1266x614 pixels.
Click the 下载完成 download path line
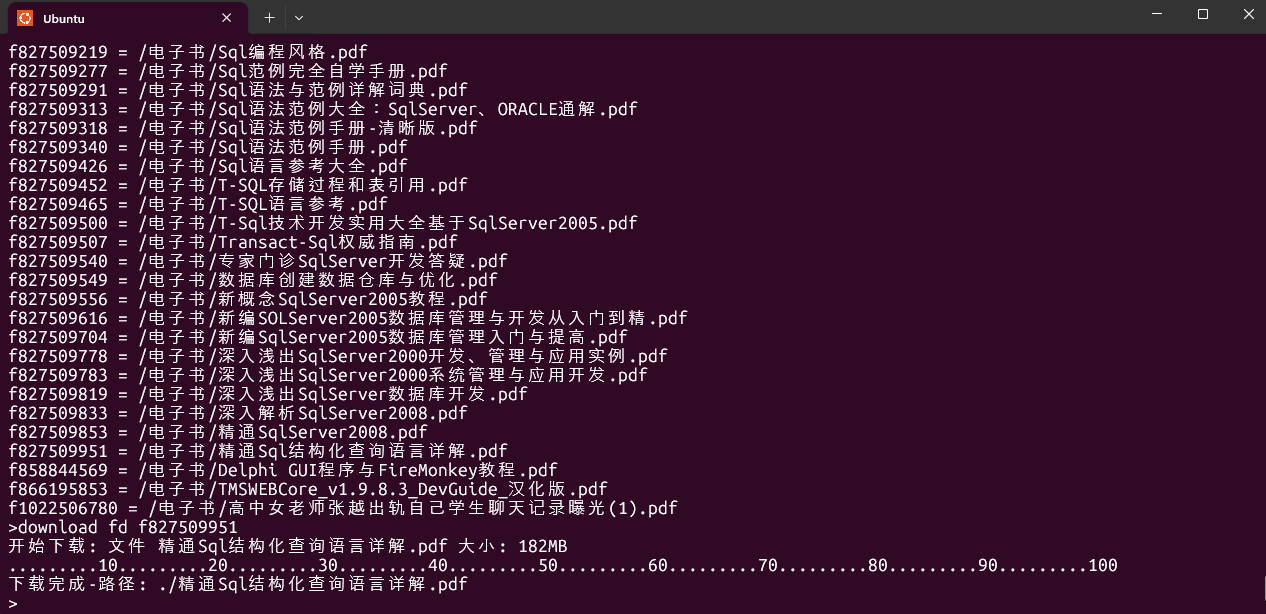click(x=238, y=584)
